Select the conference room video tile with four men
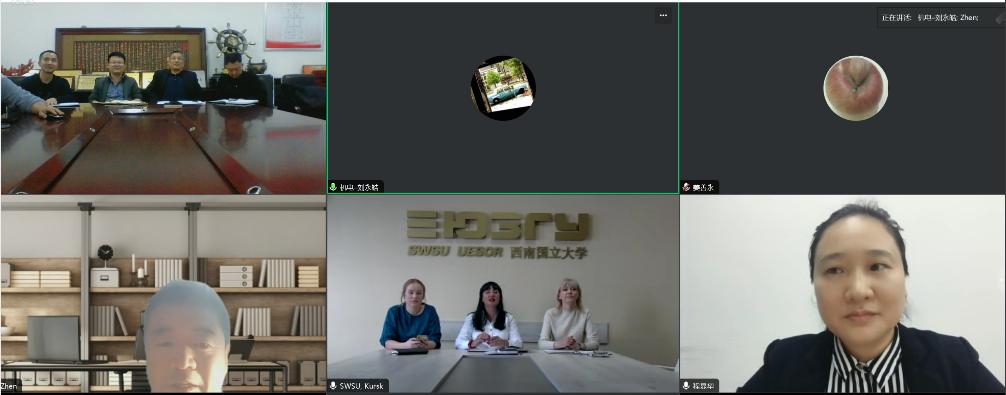This screenshot has height=395, width=1006. pyautogui.click(x=163, y=98)
